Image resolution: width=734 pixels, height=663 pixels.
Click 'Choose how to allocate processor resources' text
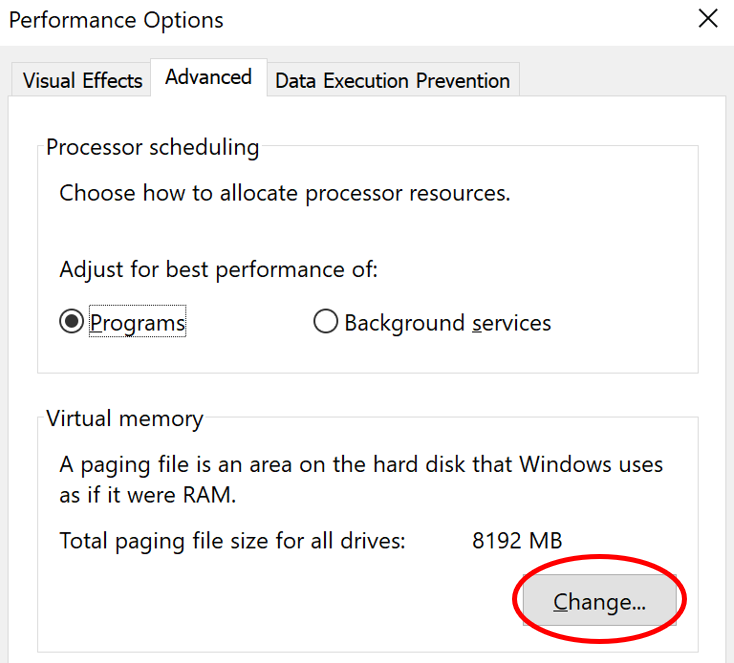point(284,193)
